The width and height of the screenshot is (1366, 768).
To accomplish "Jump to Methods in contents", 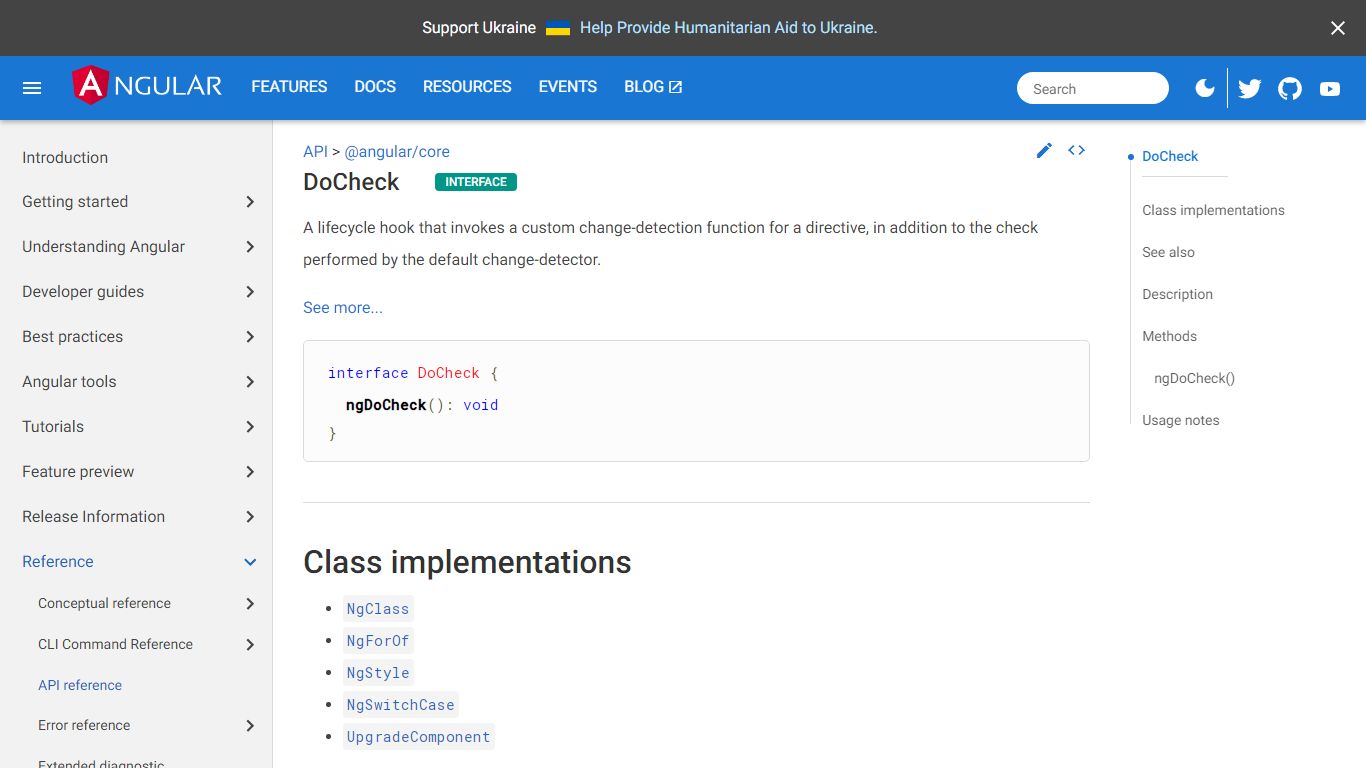I will click(x=1169, y=336).
